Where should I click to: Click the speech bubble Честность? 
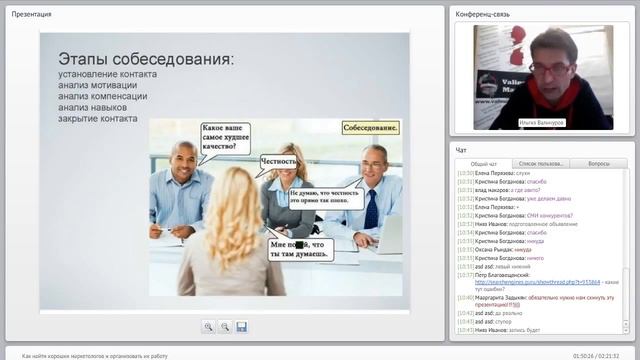click(x=278, y=162)
